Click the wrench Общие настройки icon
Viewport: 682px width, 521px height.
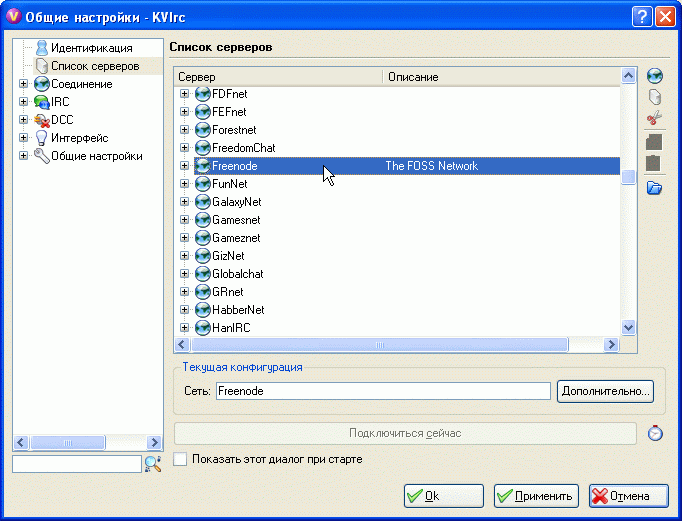[42, 156]
